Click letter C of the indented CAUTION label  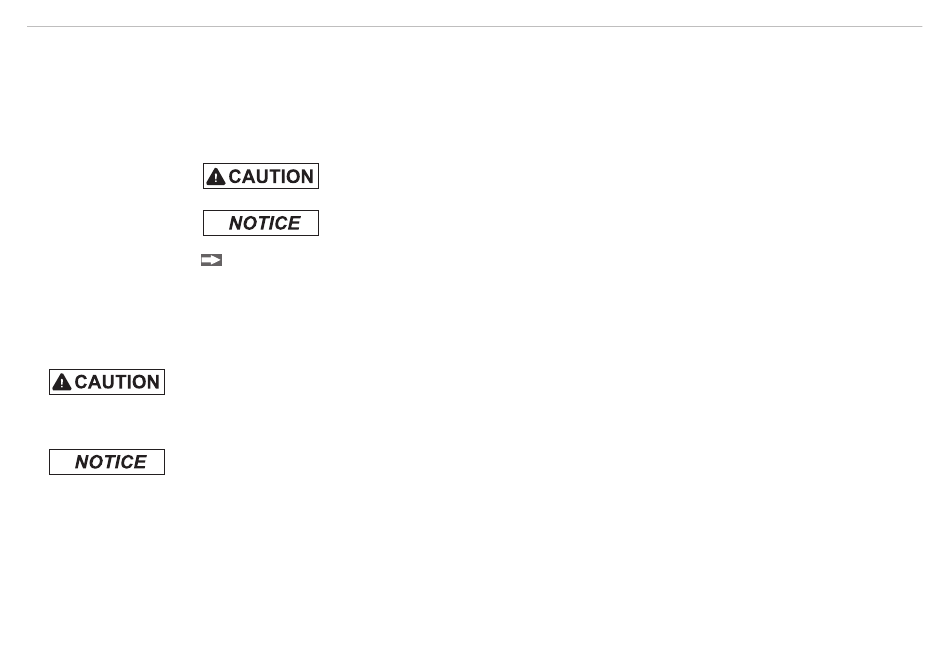(x=235, y=176)
